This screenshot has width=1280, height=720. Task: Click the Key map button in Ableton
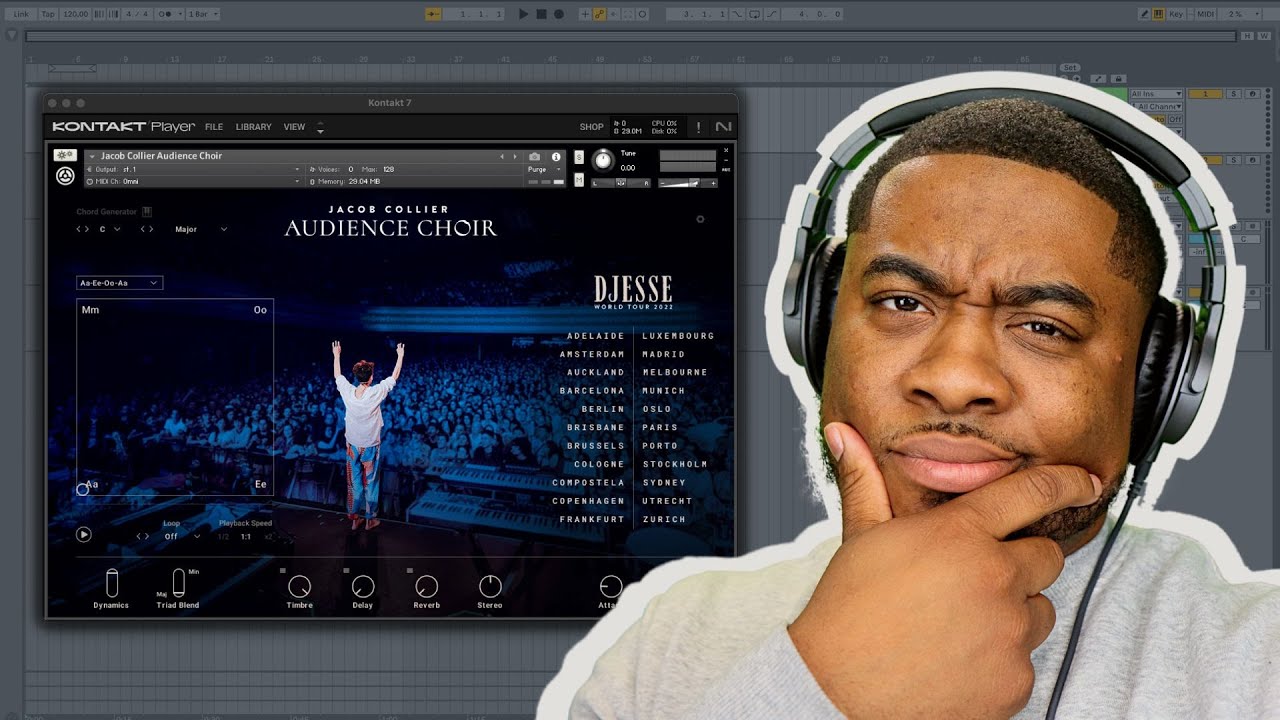tap(1176, 14)
